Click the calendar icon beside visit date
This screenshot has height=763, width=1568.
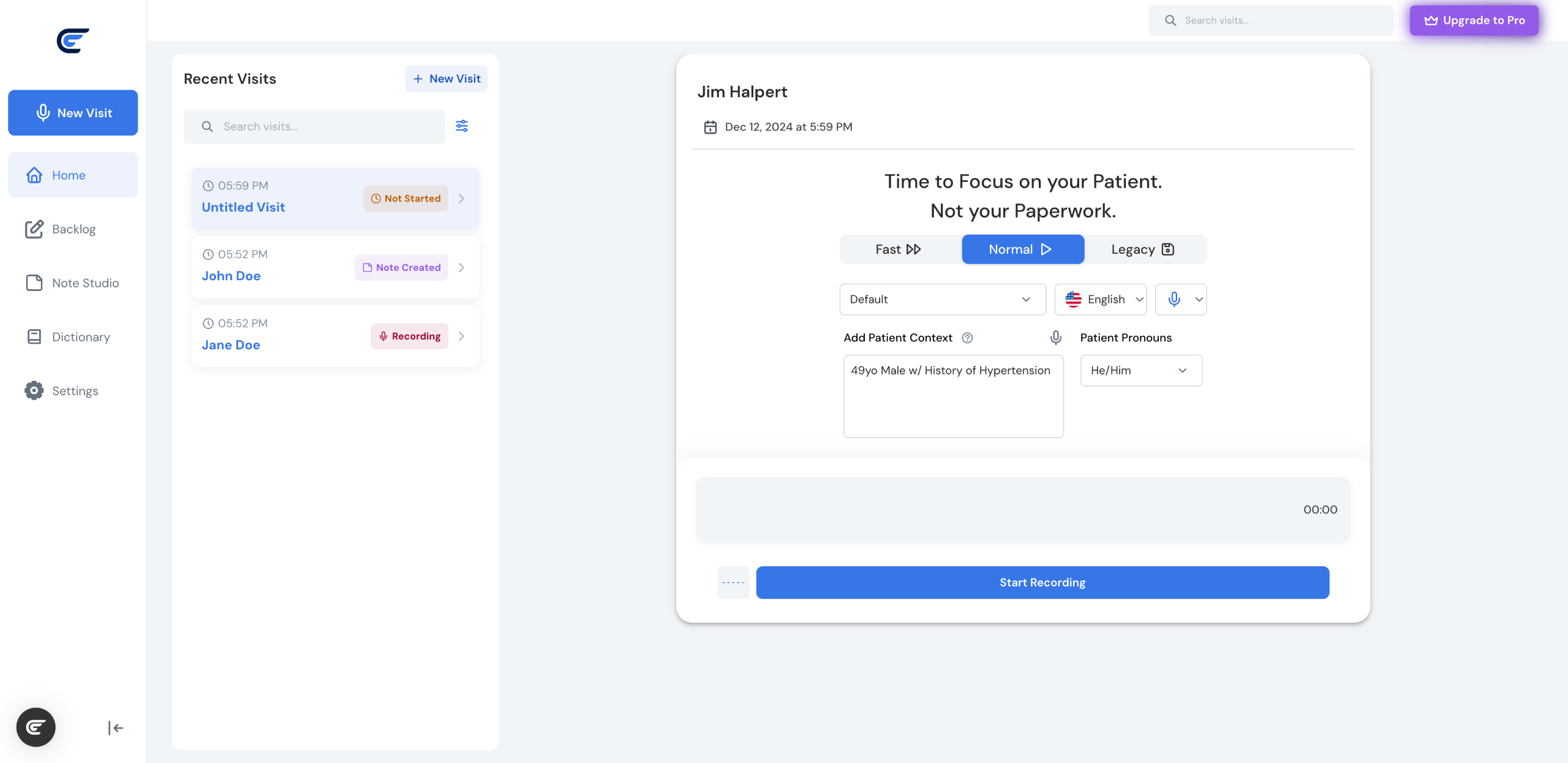pyautogui.click(x=710, y=127)
